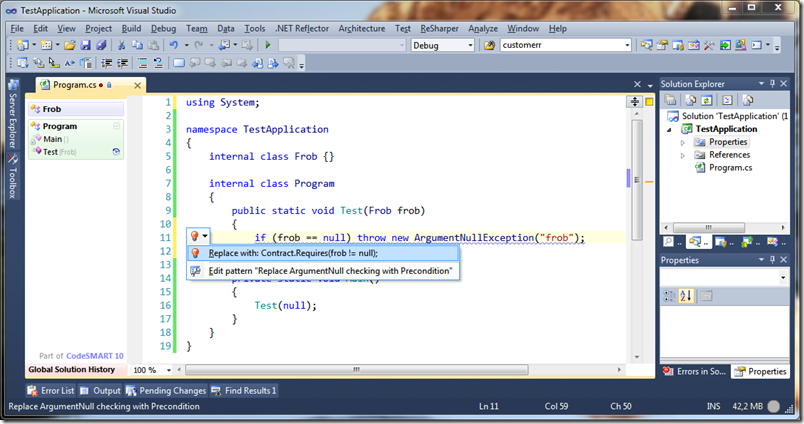Viewport: 804px width, 424px height.
Task: Open the Output tab
Action: click(100, 391)
